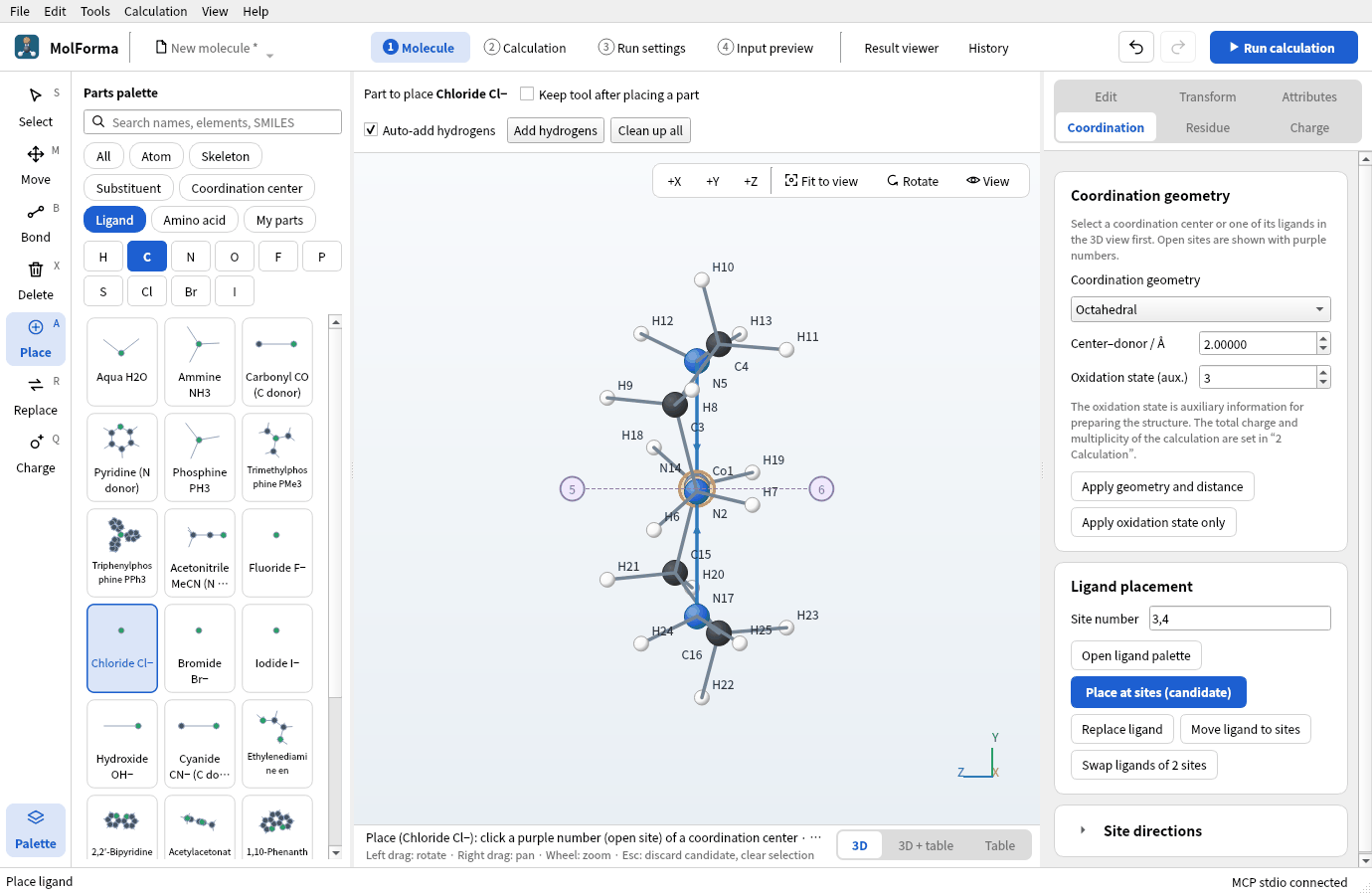Open the New molecule document dropdown arrow

(269, 54)
